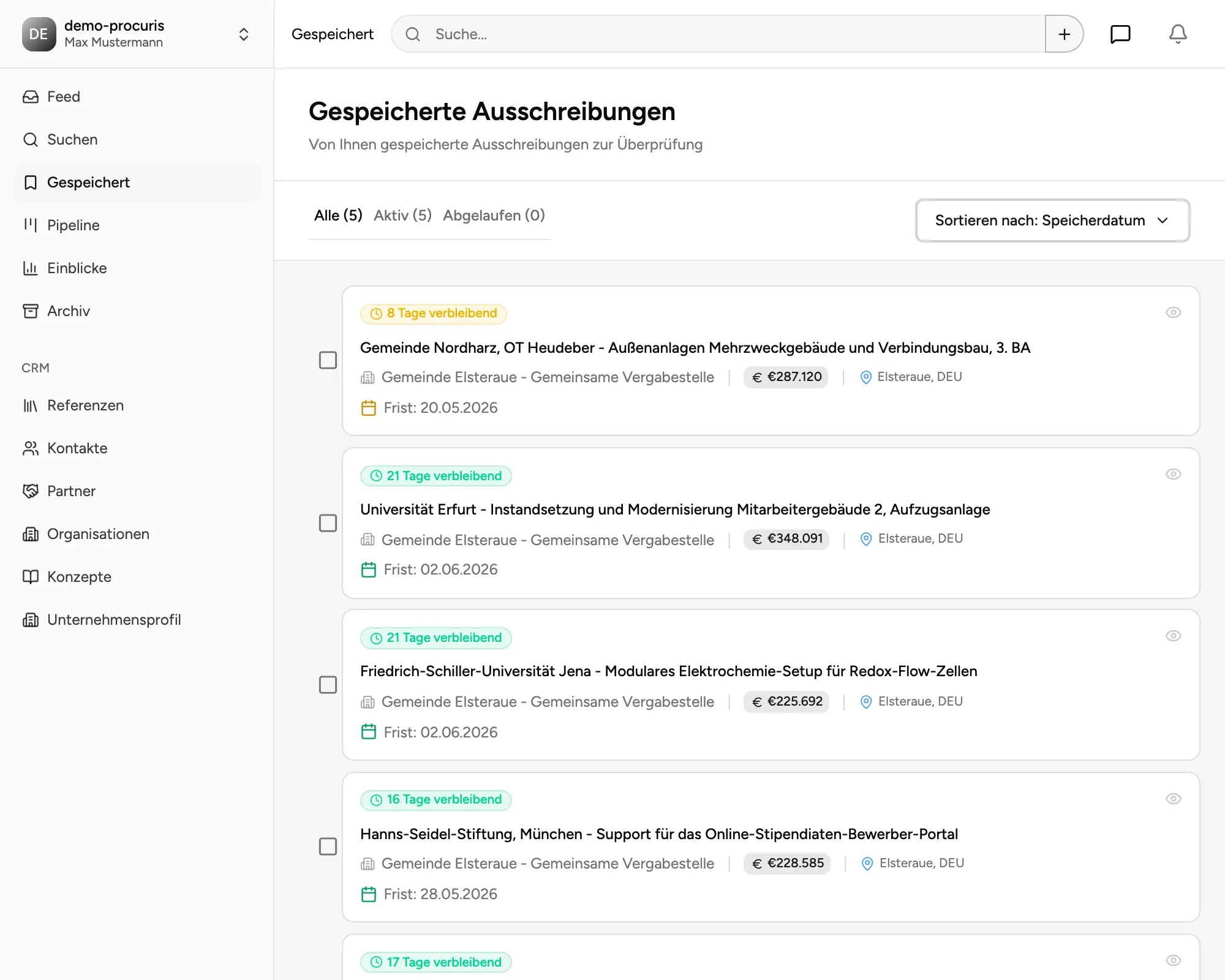
Task: Click the Partner handshake icon
Action: pyautogui.click(x=31, y=491)
